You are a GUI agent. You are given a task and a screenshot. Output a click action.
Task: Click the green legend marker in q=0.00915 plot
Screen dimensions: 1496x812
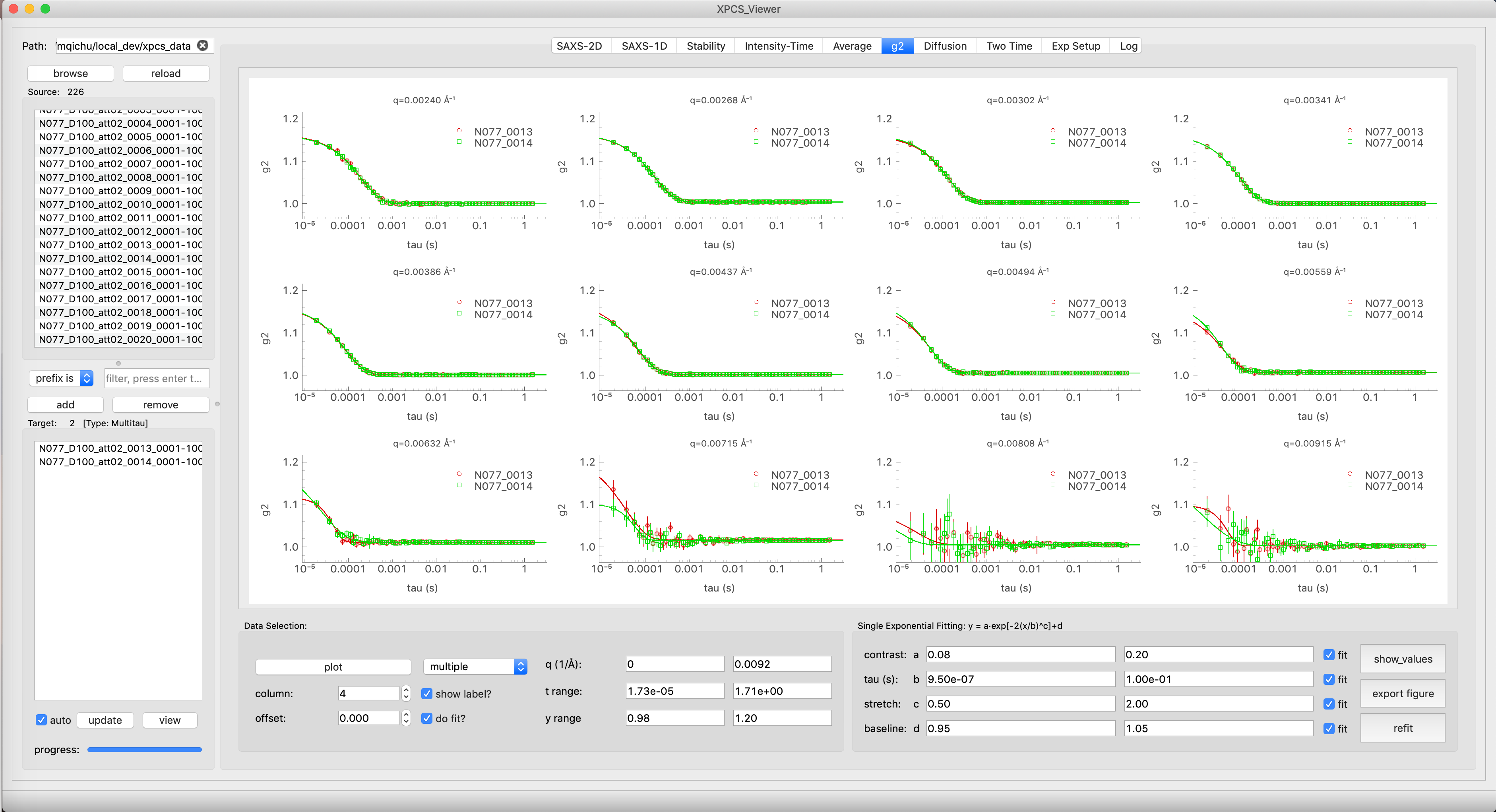pos(1350,485)
